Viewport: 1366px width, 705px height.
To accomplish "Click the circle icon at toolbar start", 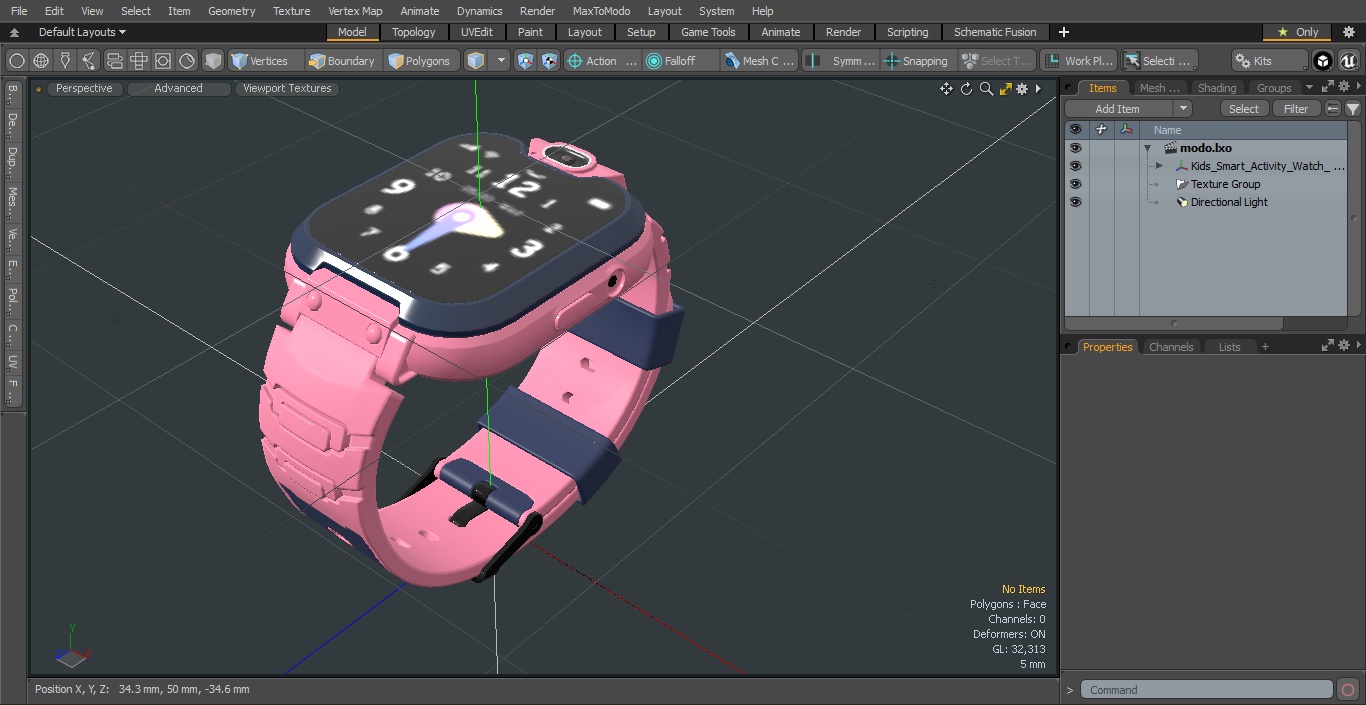I will pyautogui.click(x=16, y=61).
